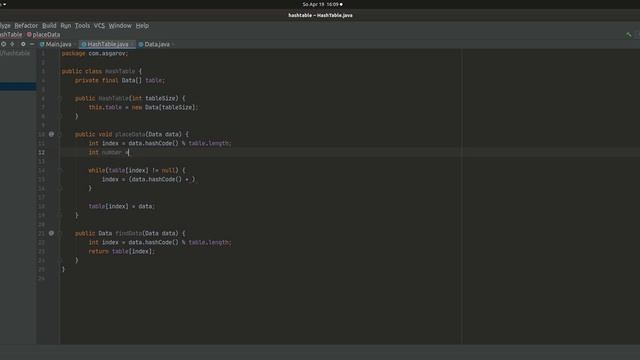The height and width of the screenshot is (360, 640).
Task: Click placeData breadcrumb label in navigation bar
Action: coord(46,35)
